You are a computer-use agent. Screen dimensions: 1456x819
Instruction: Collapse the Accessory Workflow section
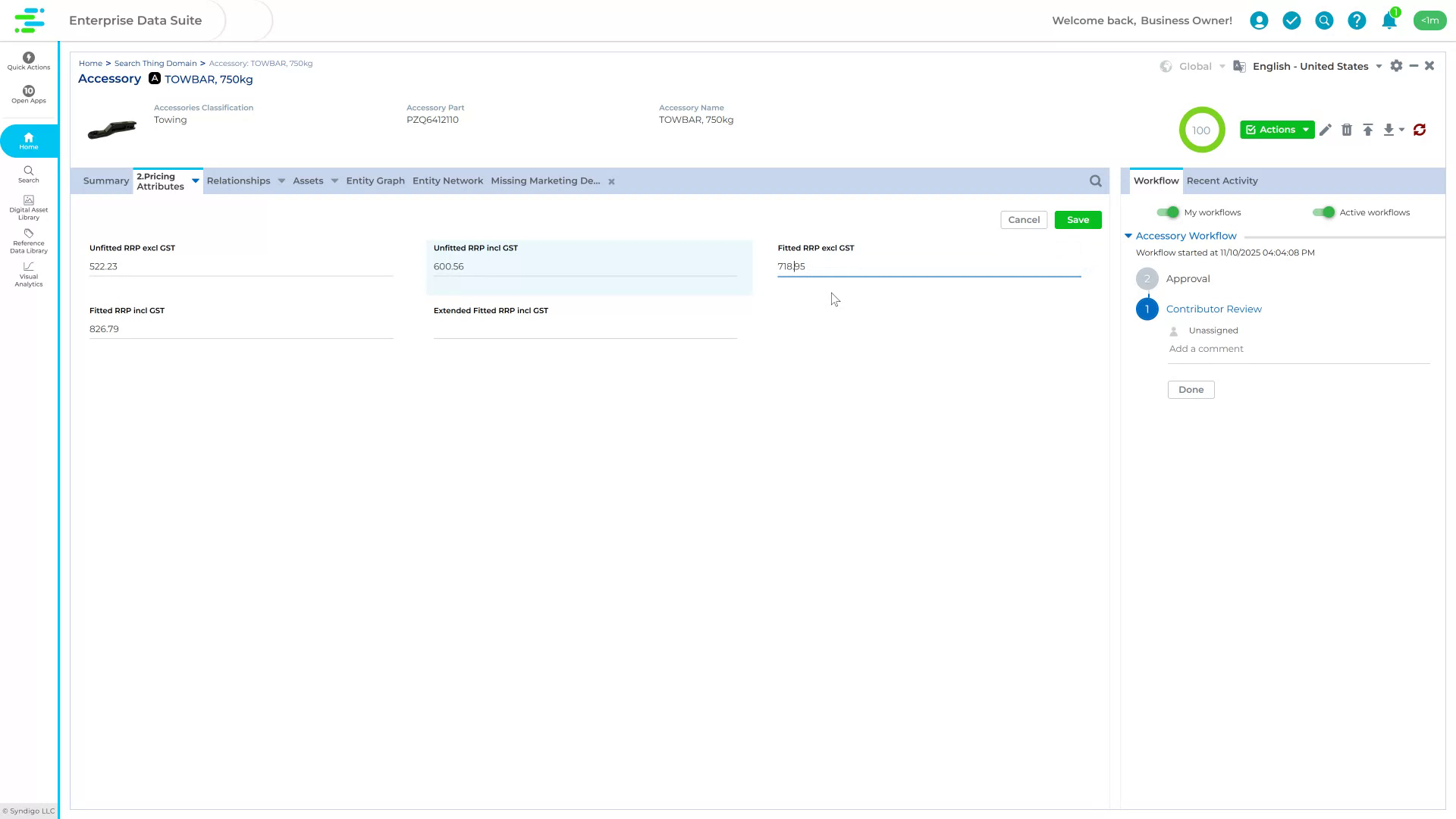(x=1128, y=236)
